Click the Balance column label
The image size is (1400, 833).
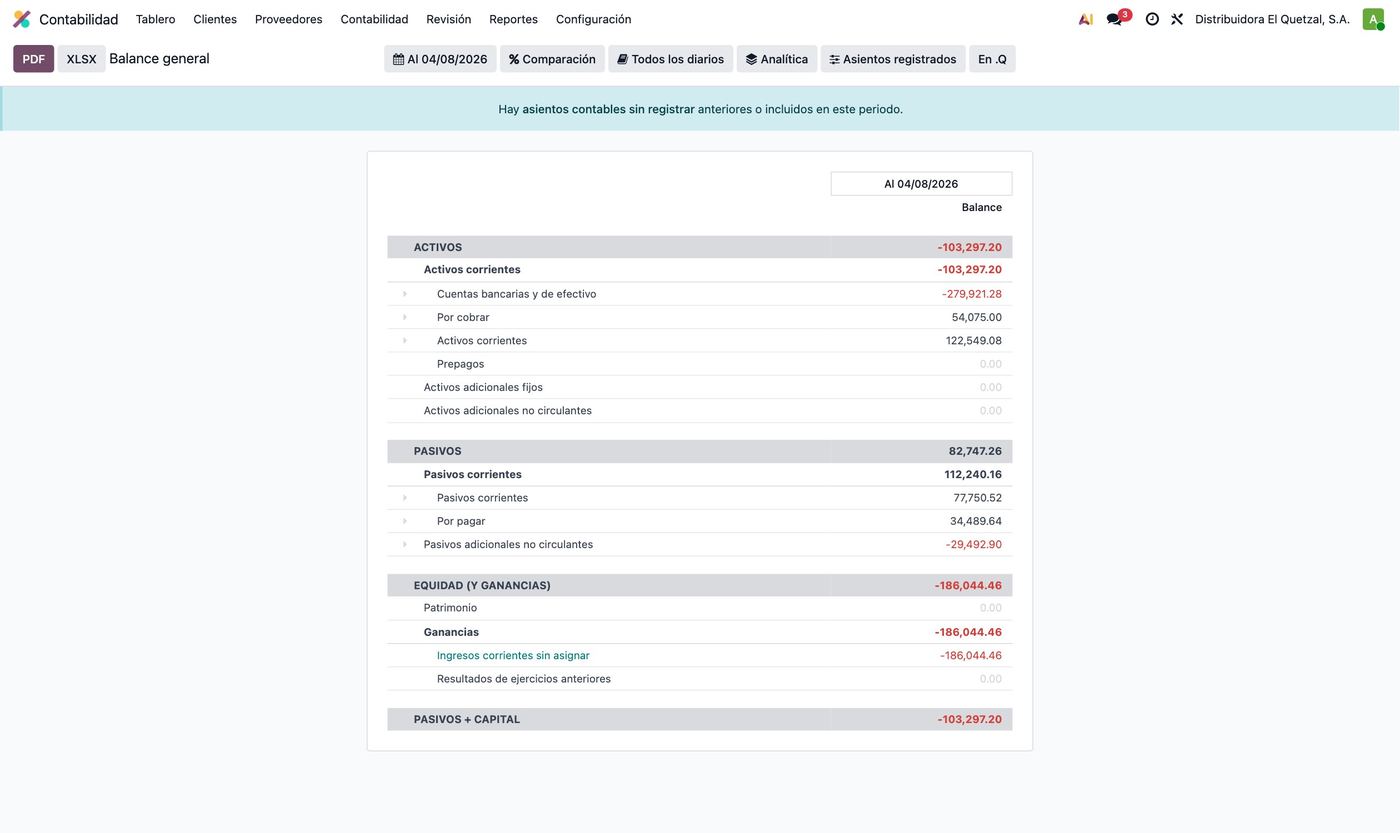982,208
